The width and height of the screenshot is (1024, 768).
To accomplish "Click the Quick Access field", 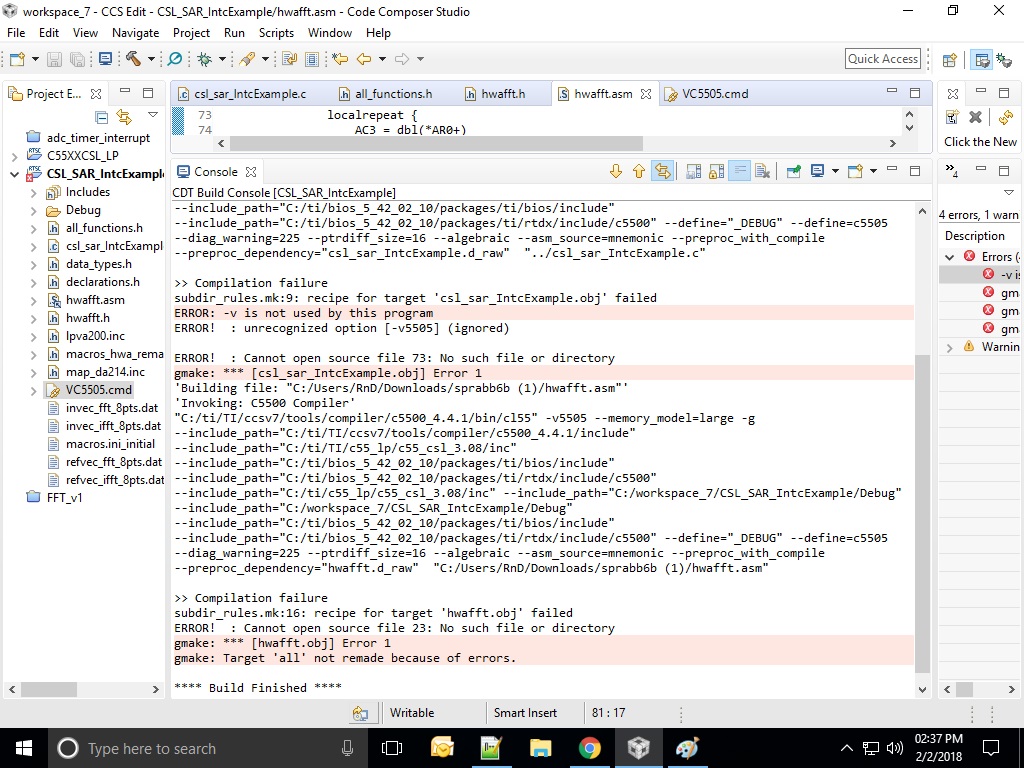I will pyautogui.click(x=883, y=59).
